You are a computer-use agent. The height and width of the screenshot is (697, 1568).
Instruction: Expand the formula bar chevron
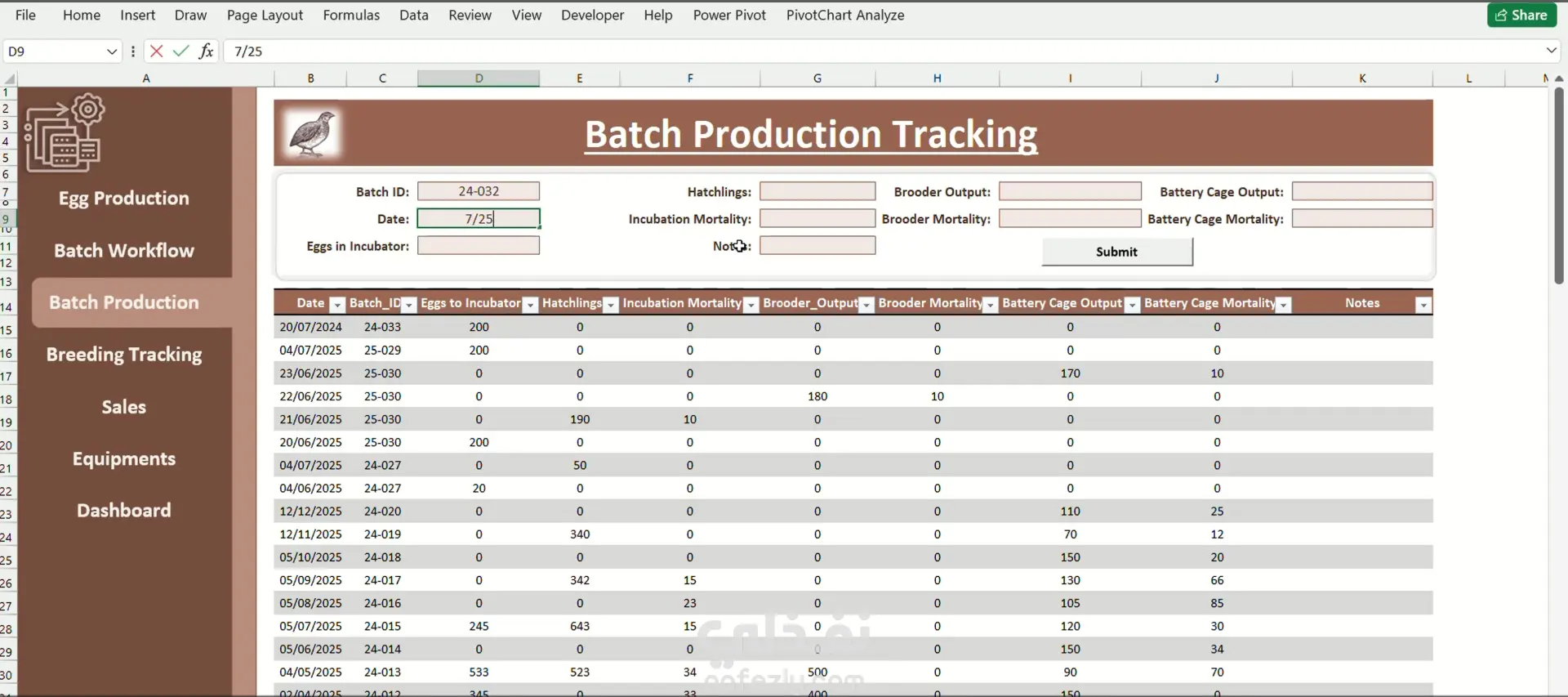(1551, 51)
